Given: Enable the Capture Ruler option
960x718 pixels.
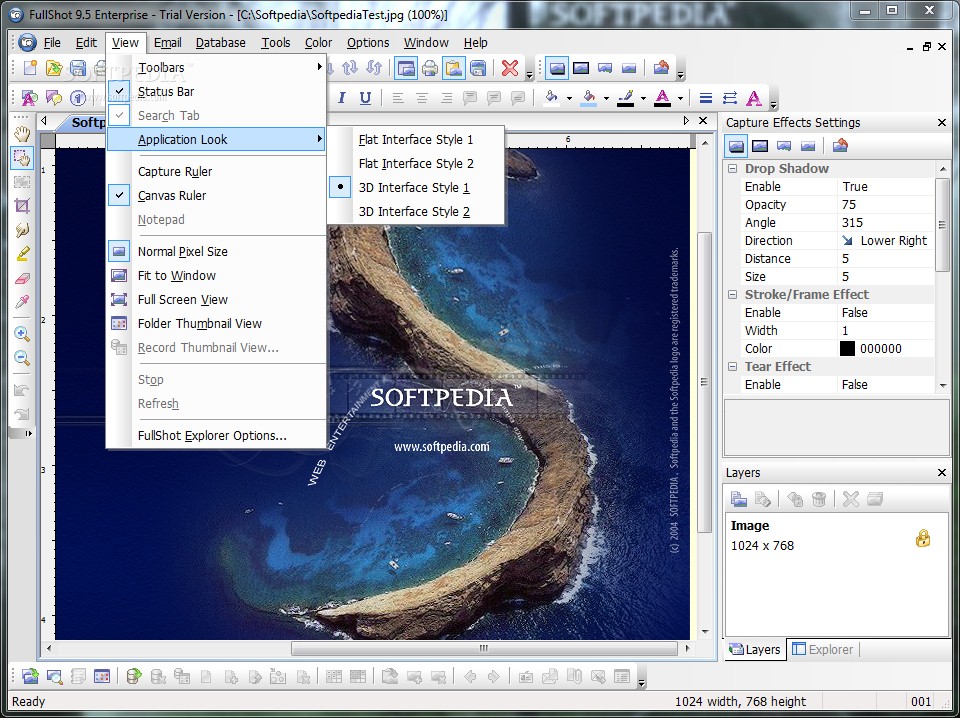Looking at the screenshot, I should click(216, 172).
